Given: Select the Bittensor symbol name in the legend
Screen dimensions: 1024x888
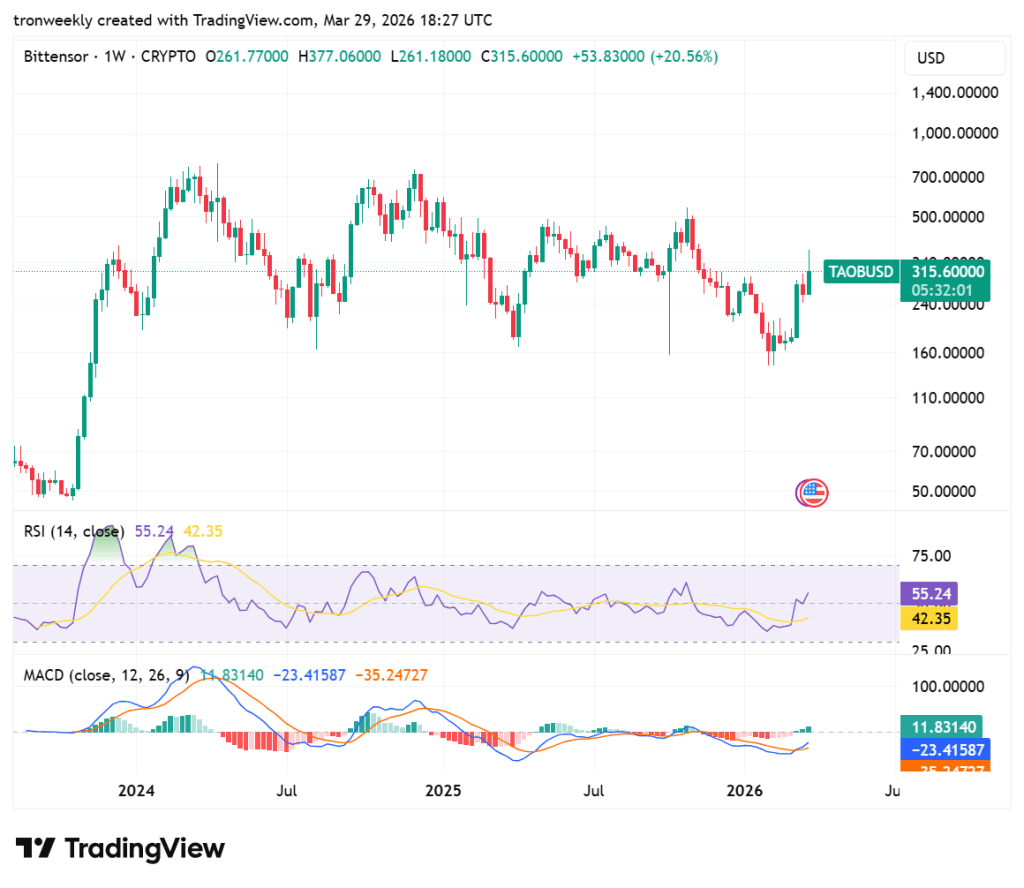Looking at the screenshot, I should pyautogui.click(x=56, y=57).
